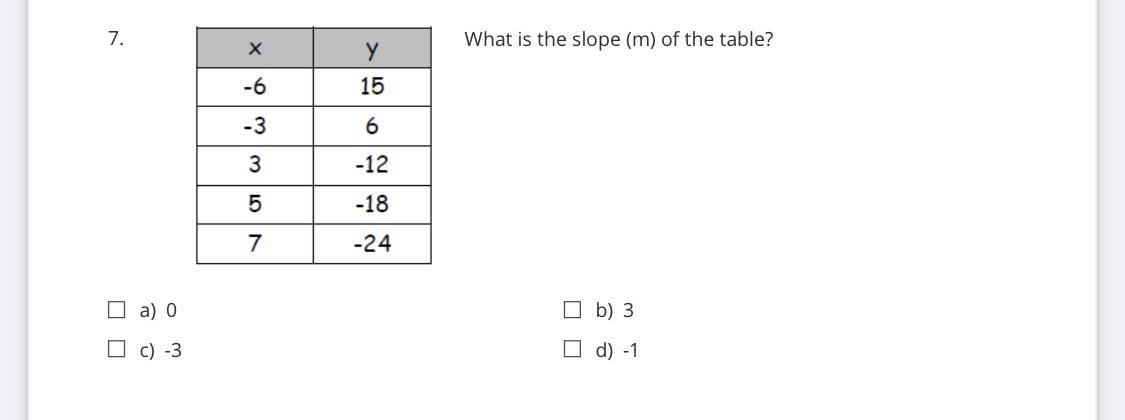This screenshot has height=420, width=1125.
Task: Select the answer label 'a) 0'
Action: click(x=158, y=310)
